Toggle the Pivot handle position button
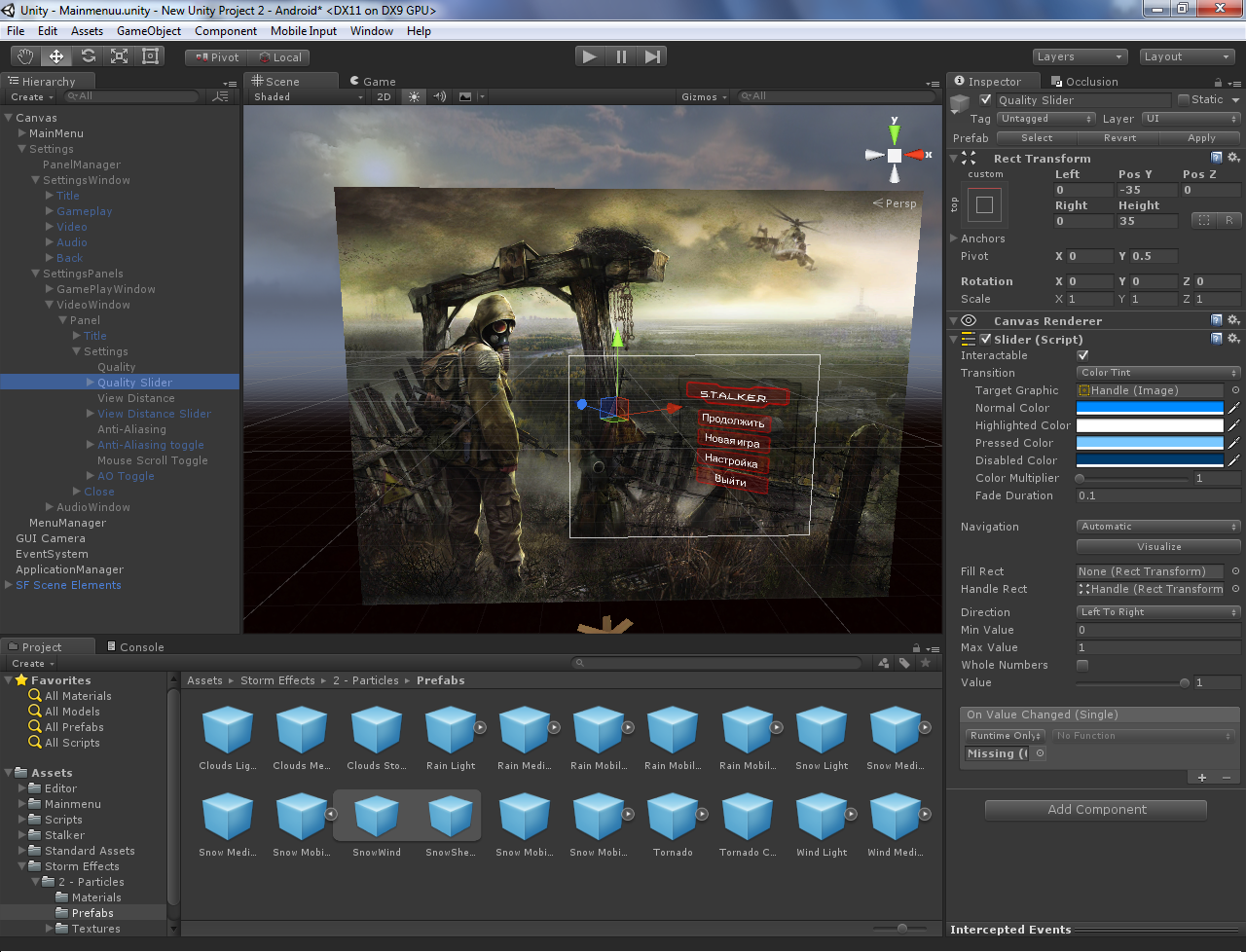The image size is (1246, 952). 216,57
